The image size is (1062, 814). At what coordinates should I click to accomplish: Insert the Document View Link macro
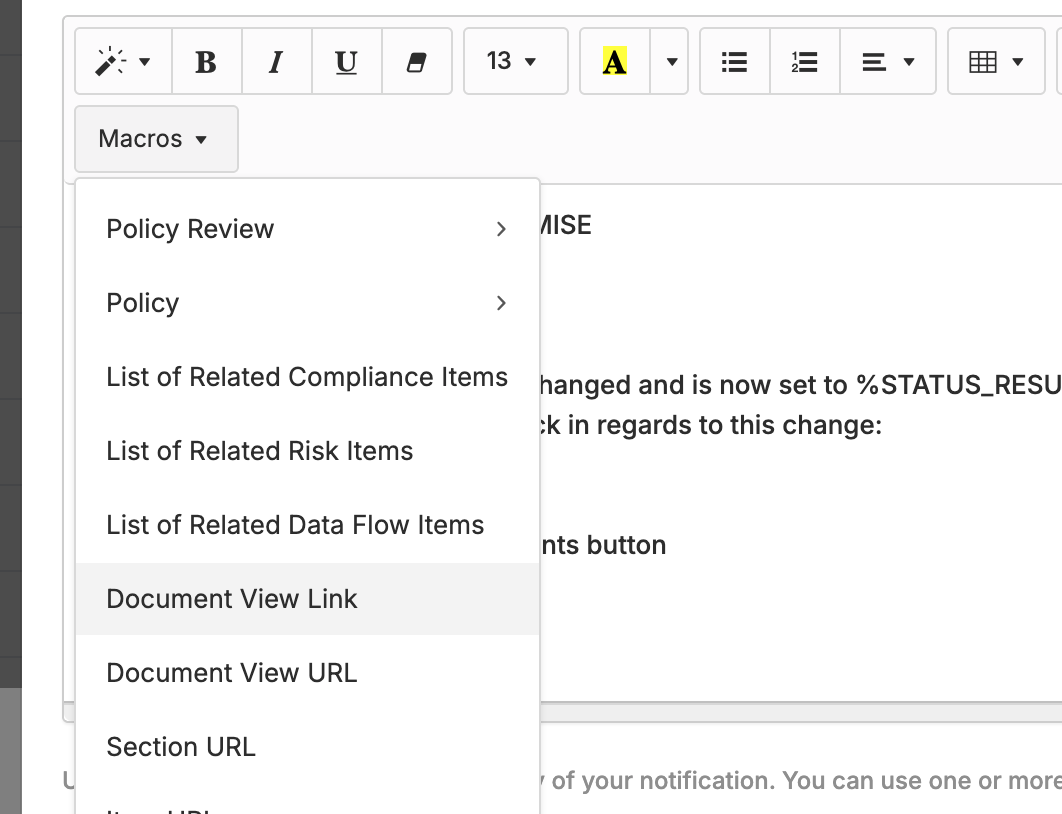tap(232, 599)
